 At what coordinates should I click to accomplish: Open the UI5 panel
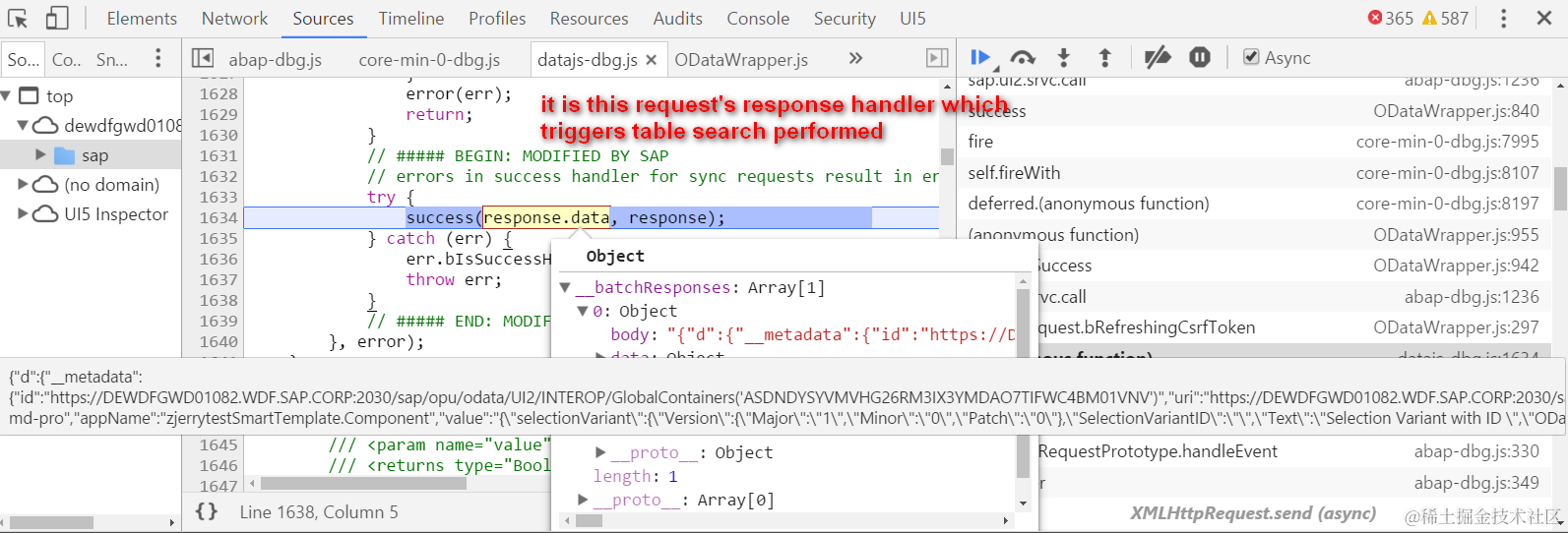[x=912, y=18]
